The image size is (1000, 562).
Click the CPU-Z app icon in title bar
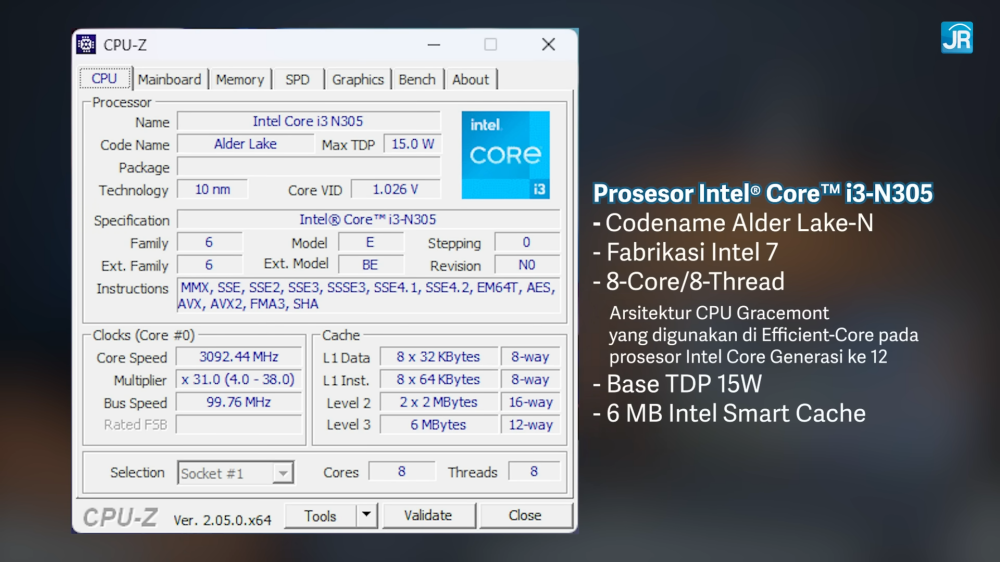86,45
